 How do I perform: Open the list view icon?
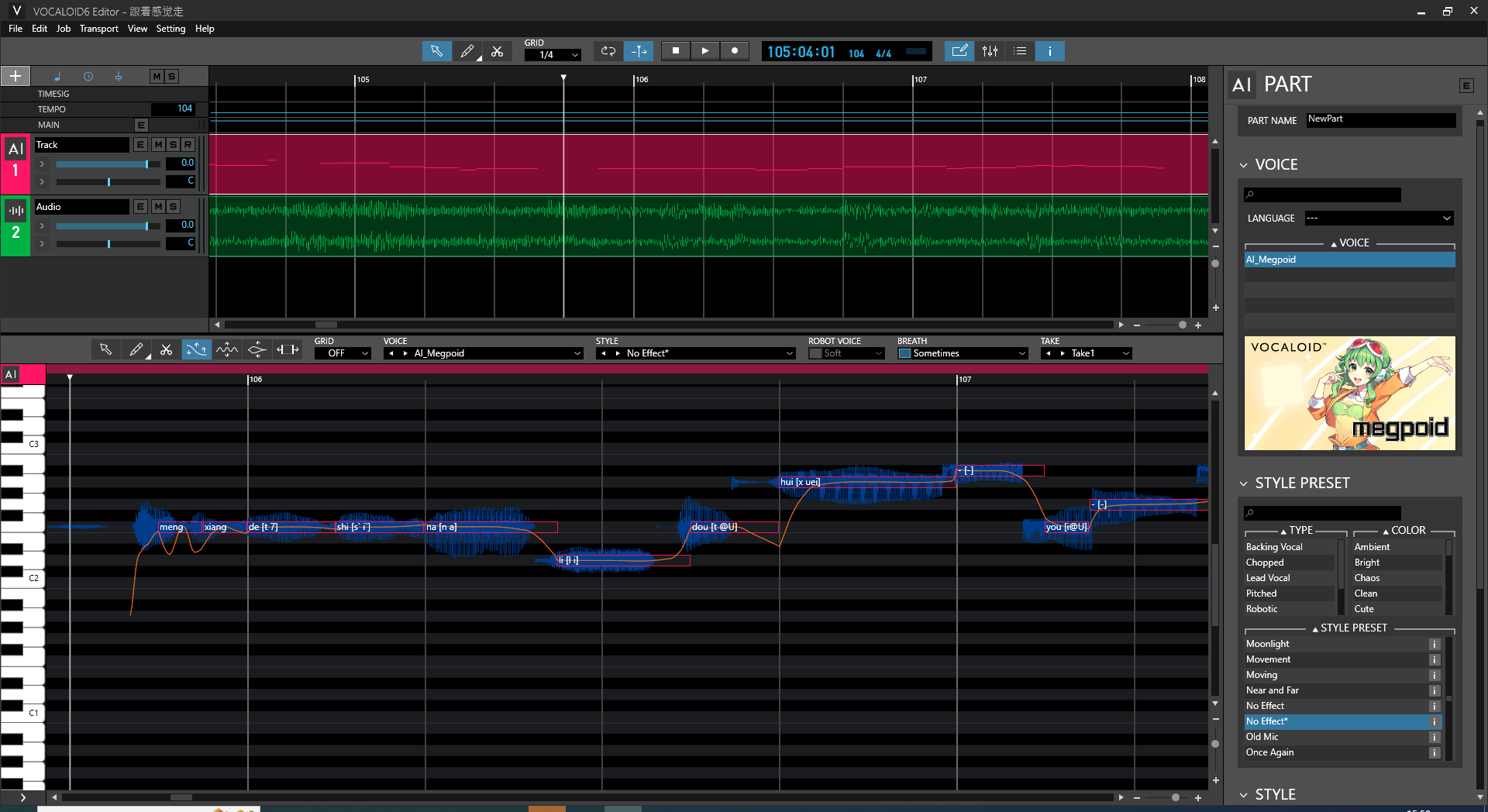pos(1020,51)
